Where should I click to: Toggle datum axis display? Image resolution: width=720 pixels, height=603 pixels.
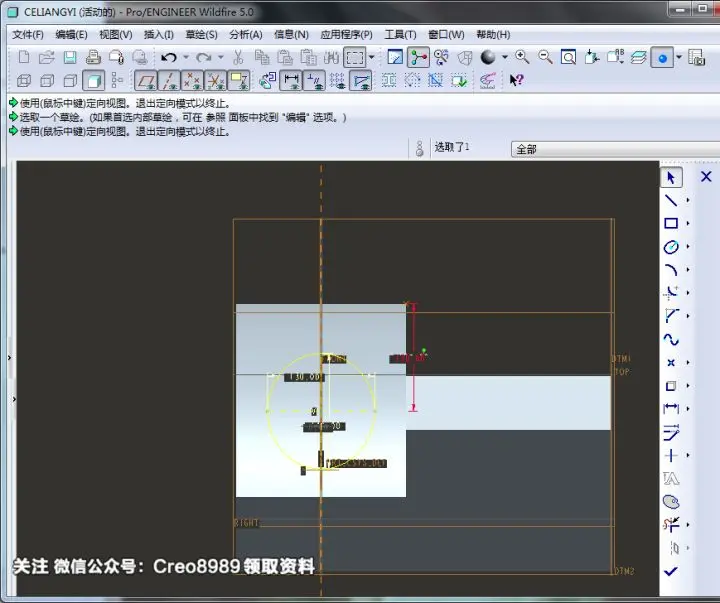169,81
